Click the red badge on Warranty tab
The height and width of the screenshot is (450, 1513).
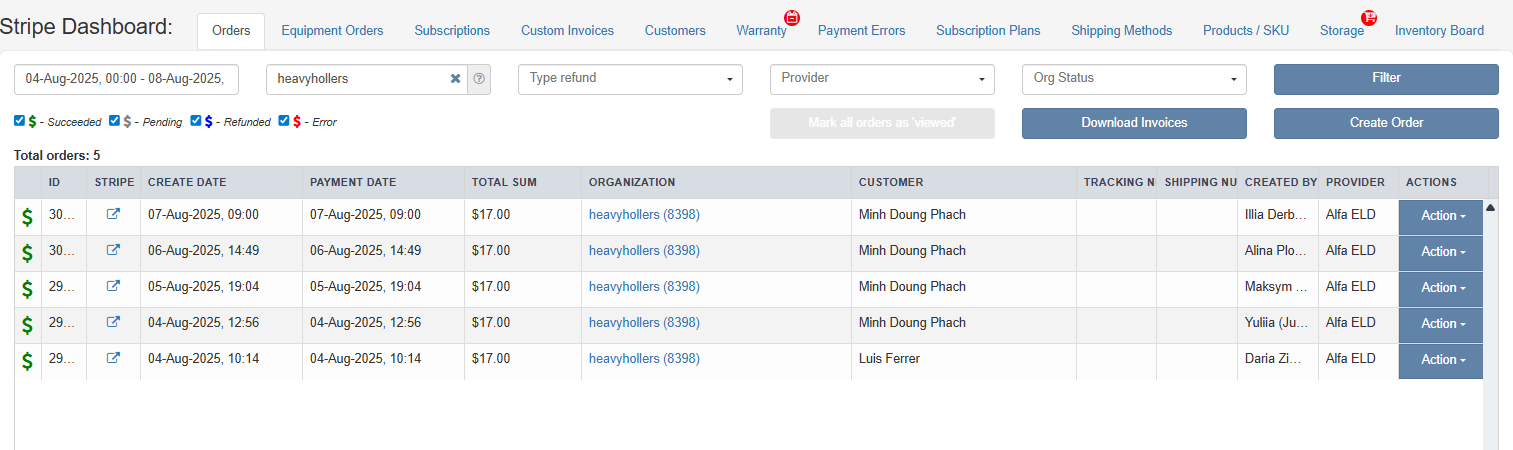coord(792,17)
